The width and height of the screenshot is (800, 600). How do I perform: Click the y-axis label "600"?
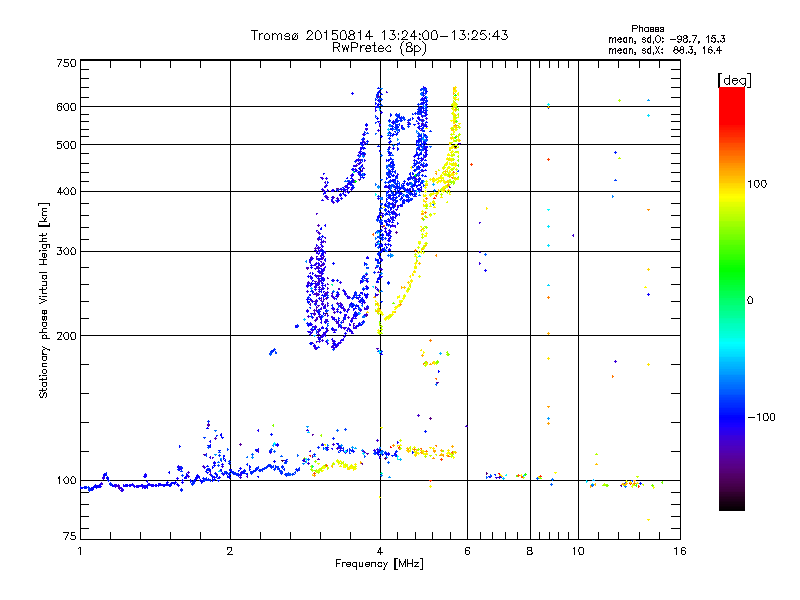pyautogui.click(x=66, y=107)
